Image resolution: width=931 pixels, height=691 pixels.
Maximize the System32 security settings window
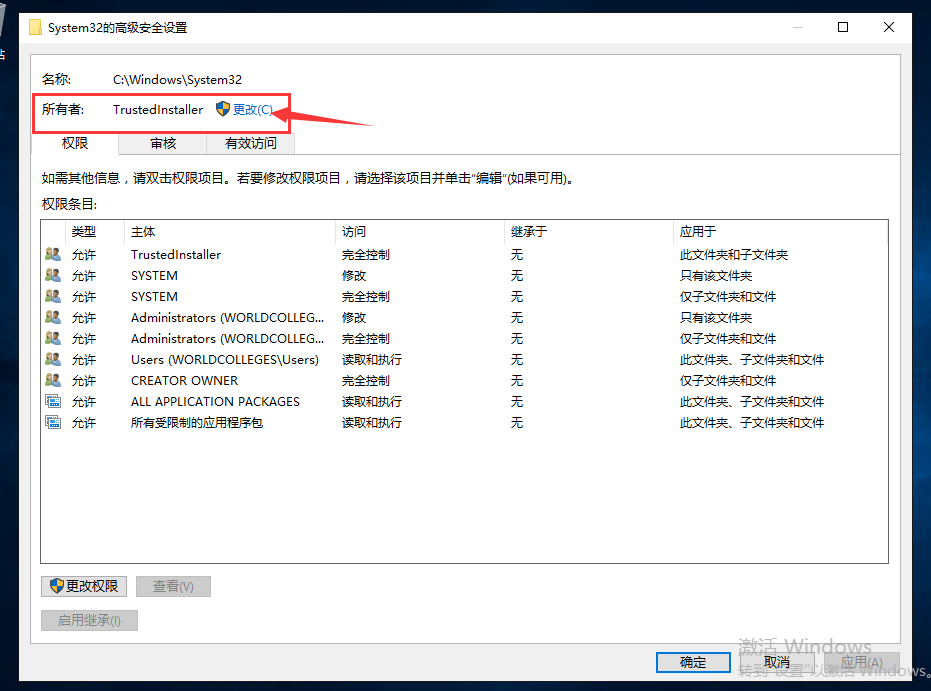tap(843, 27)
